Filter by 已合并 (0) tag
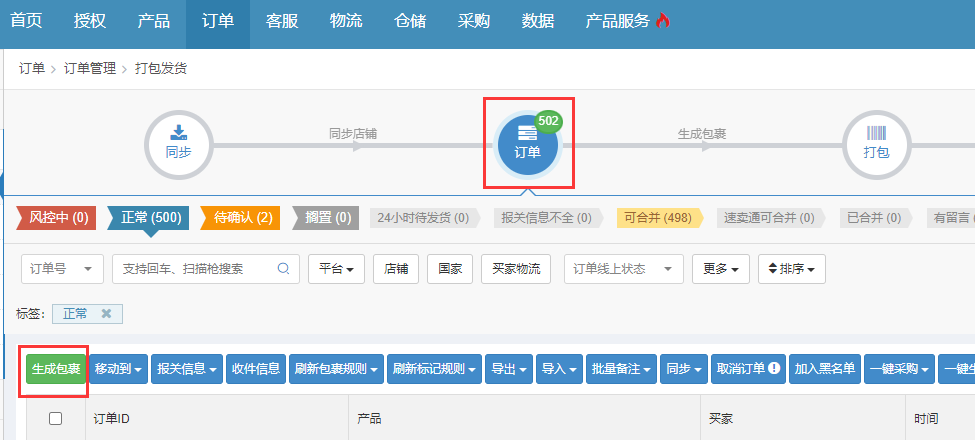Viewport: 975px width, 440px height. 876,218
